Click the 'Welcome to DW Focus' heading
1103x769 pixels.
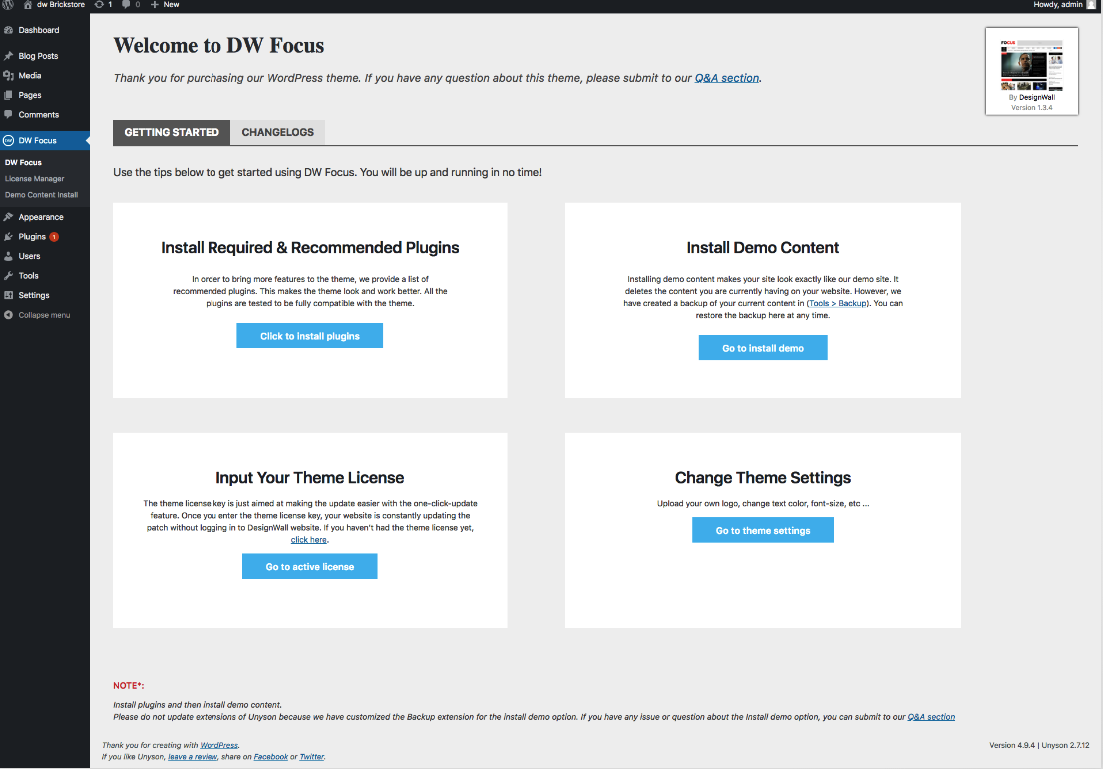(219, 46)
